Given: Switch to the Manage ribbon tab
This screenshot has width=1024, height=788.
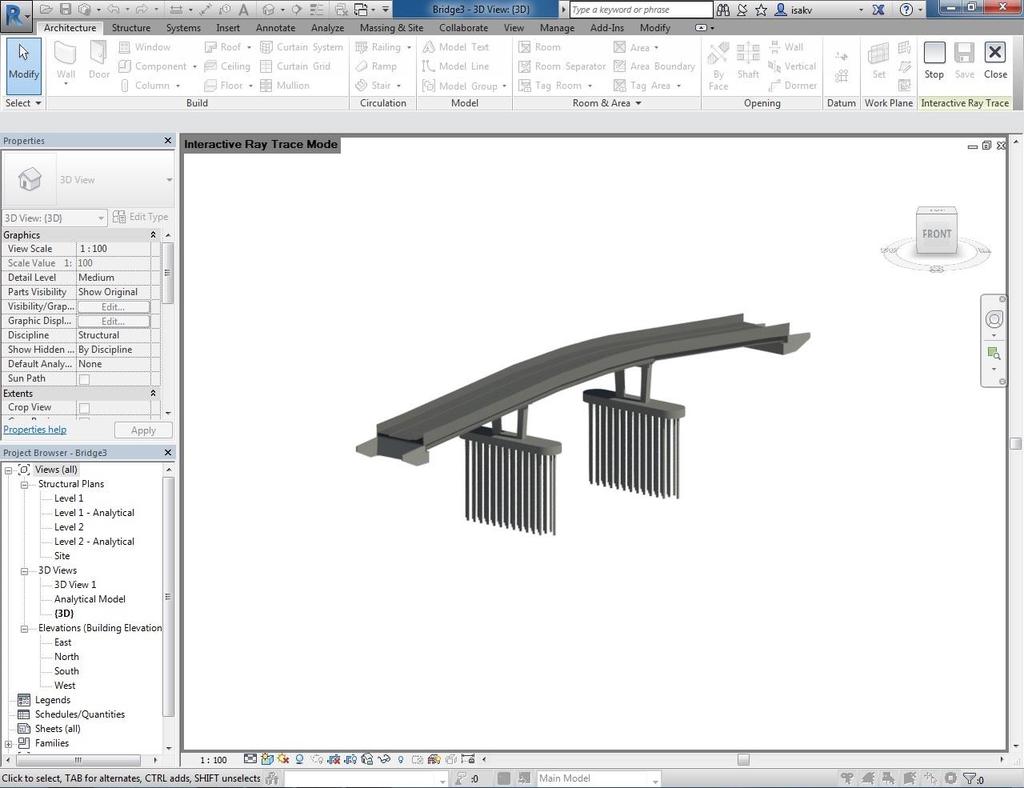Looking at the screenshot, I should point(557,27).
